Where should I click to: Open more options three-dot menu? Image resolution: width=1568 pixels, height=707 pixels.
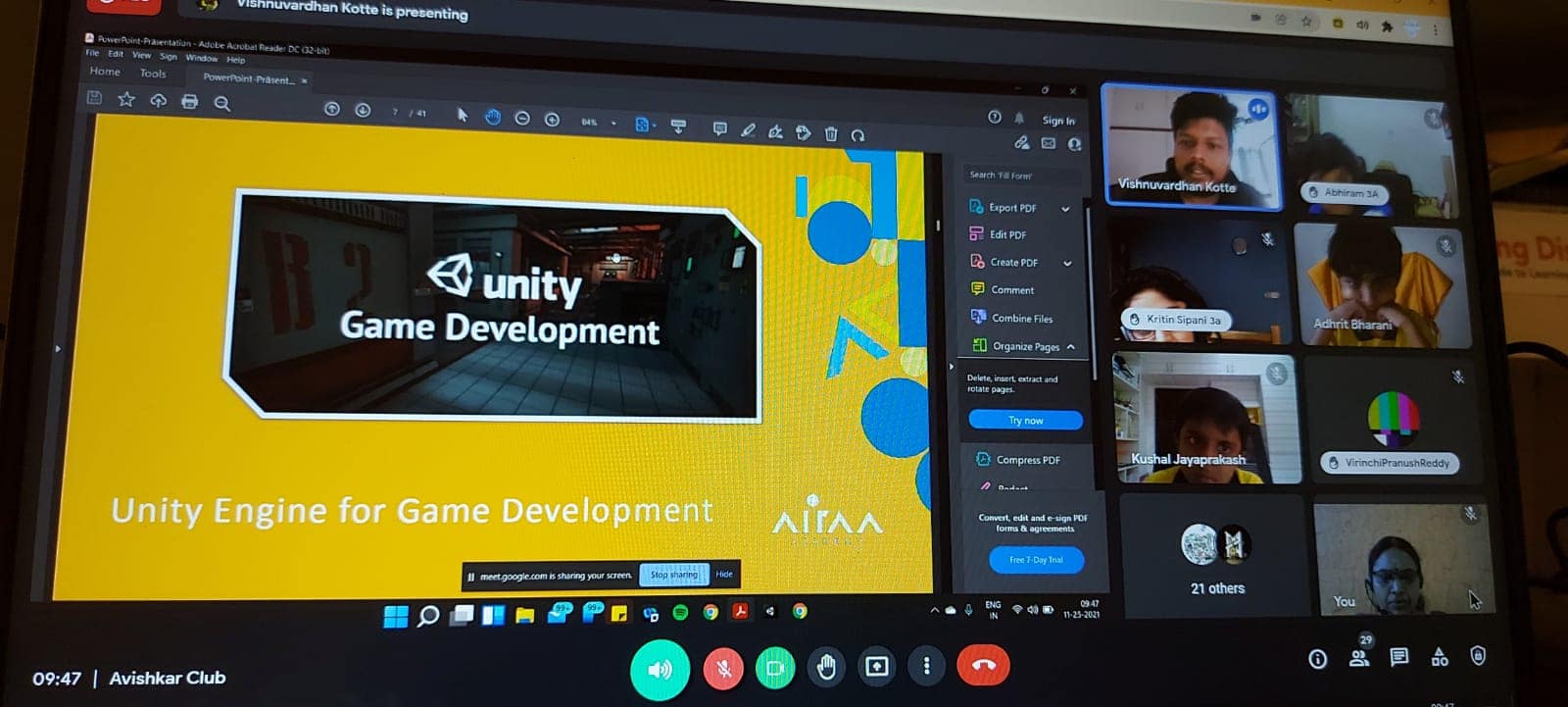tap(926, 667)
